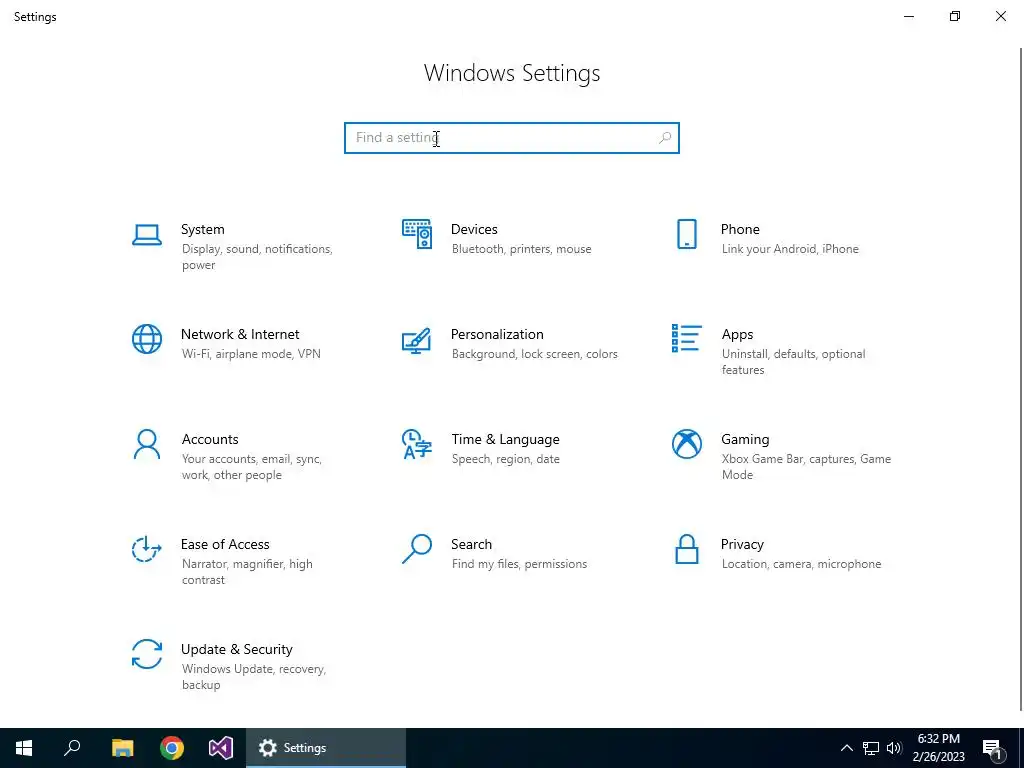This screenshot has width=1024, height=768.
Task: Open the Search category heading
Action: point(471,545)
